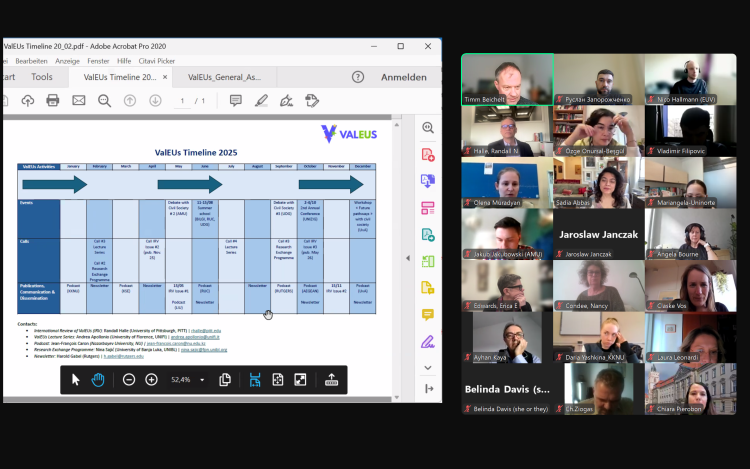Open the help question mark button
This screenshot has width=750, height=469.
click(358, 77)
